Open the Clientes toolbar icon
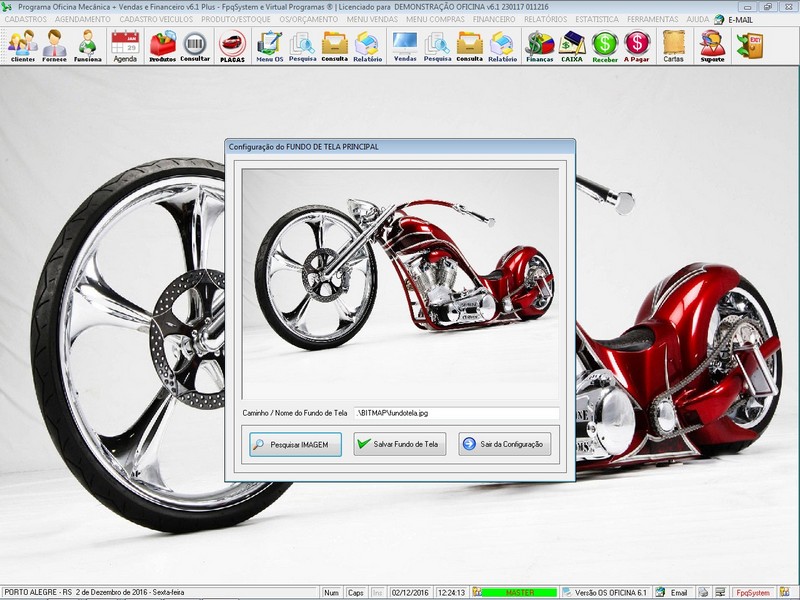 [x=22, y=46]
